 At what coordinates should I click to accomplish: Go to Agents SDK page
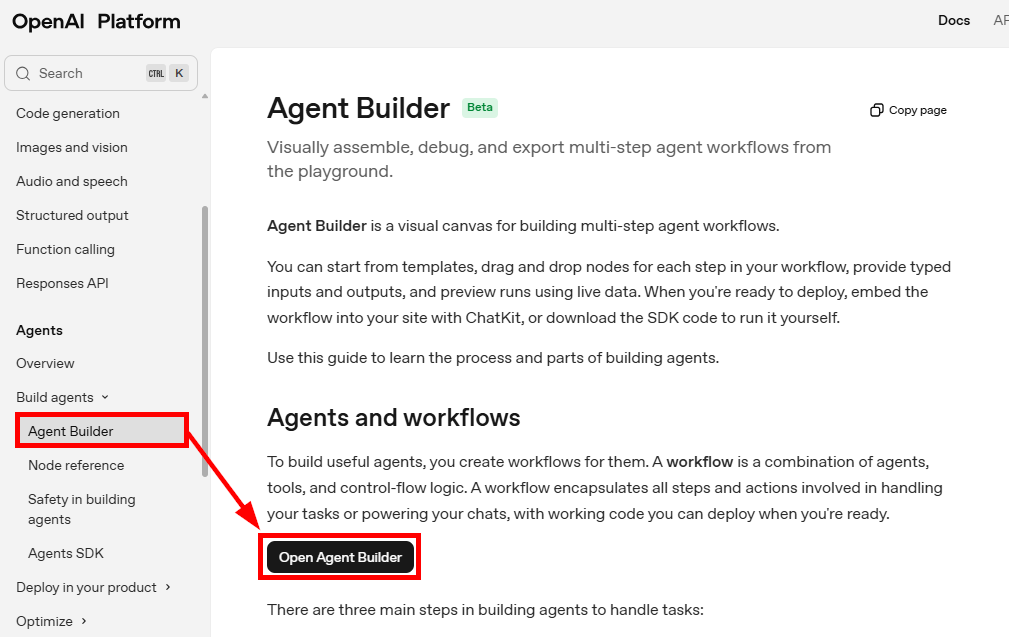click(66, 553)
